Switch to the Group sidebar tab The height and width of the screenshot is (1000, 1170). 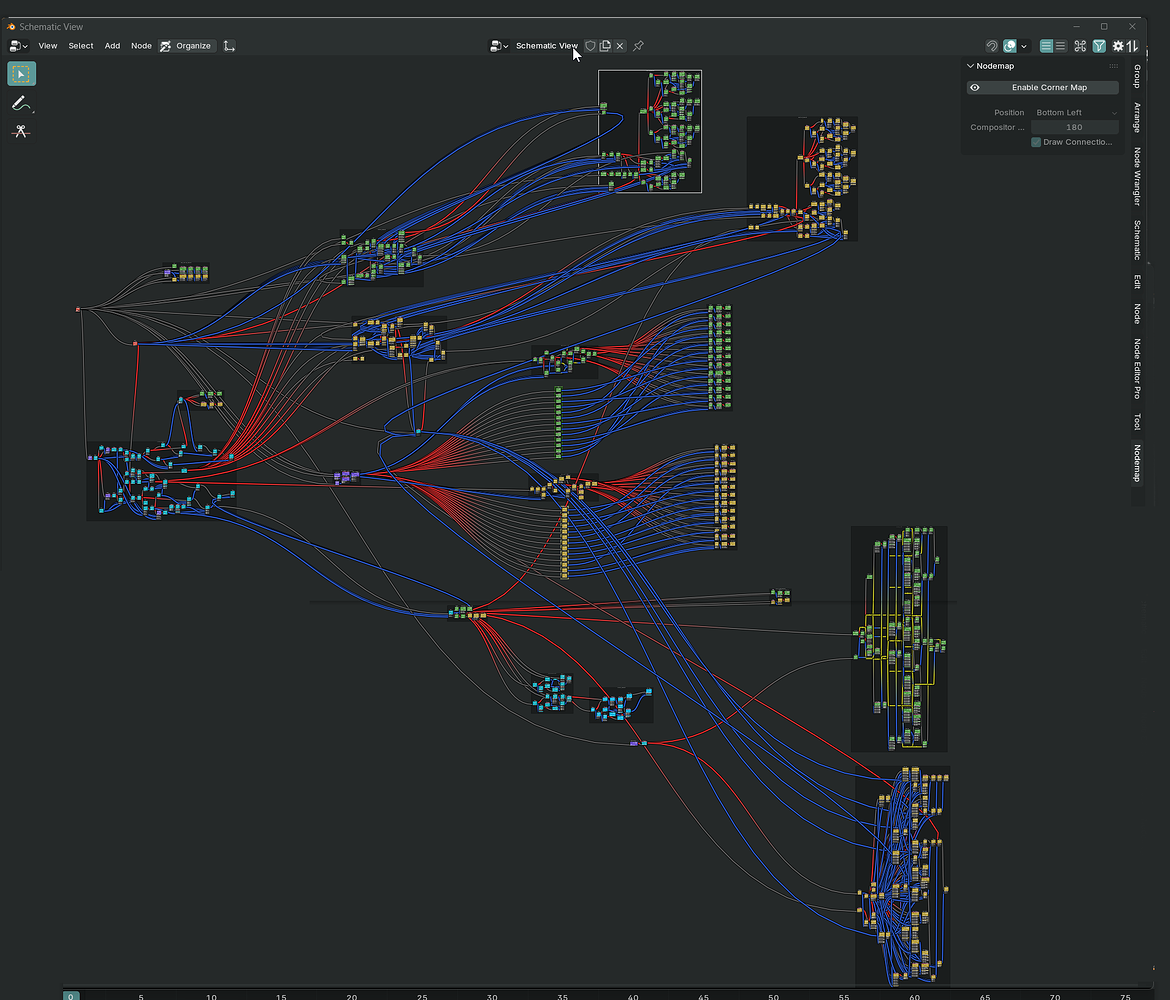pyautogui.click(x=1137, y=76)
